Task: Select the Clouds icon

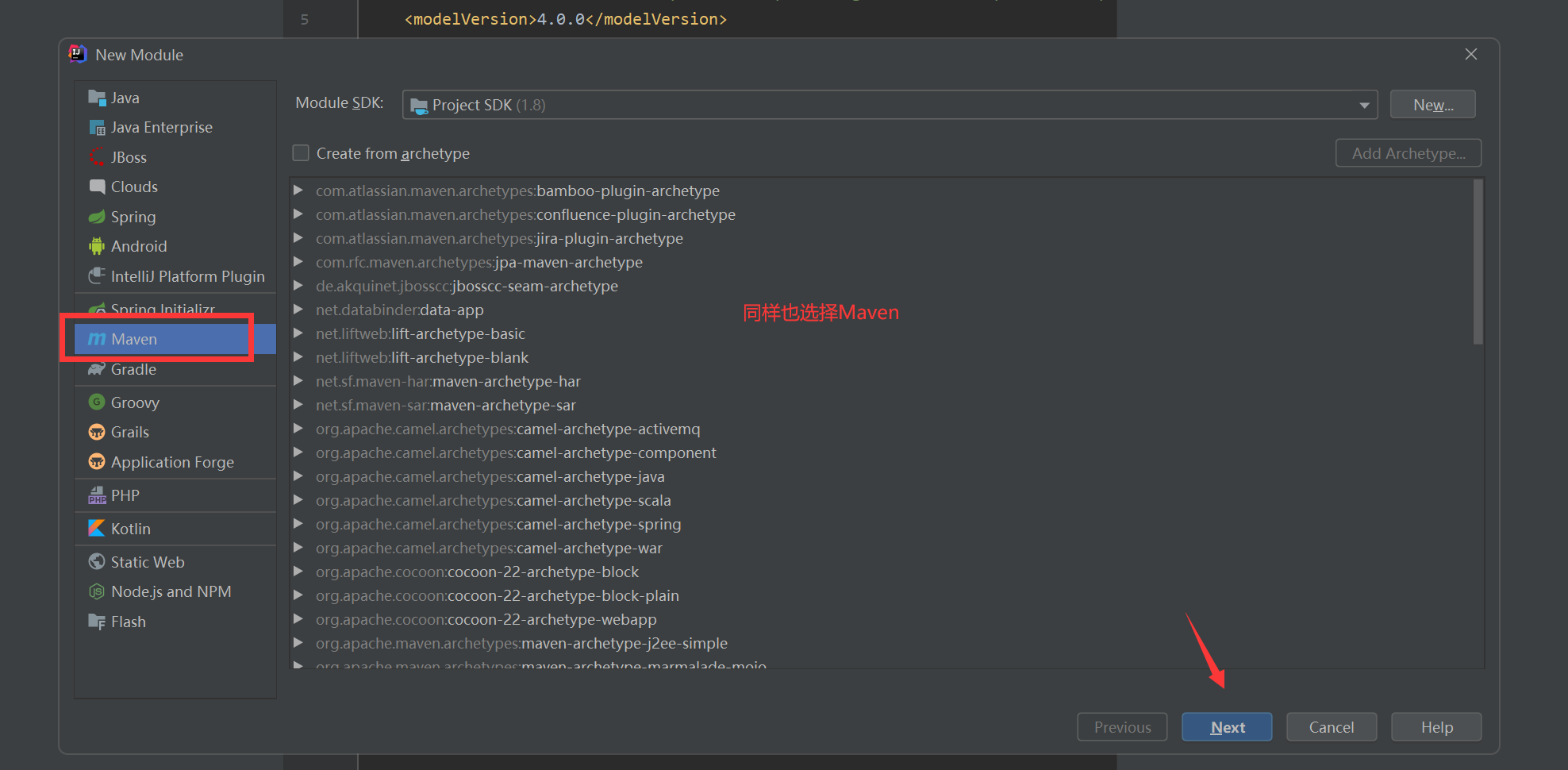Action: point(97,187)
